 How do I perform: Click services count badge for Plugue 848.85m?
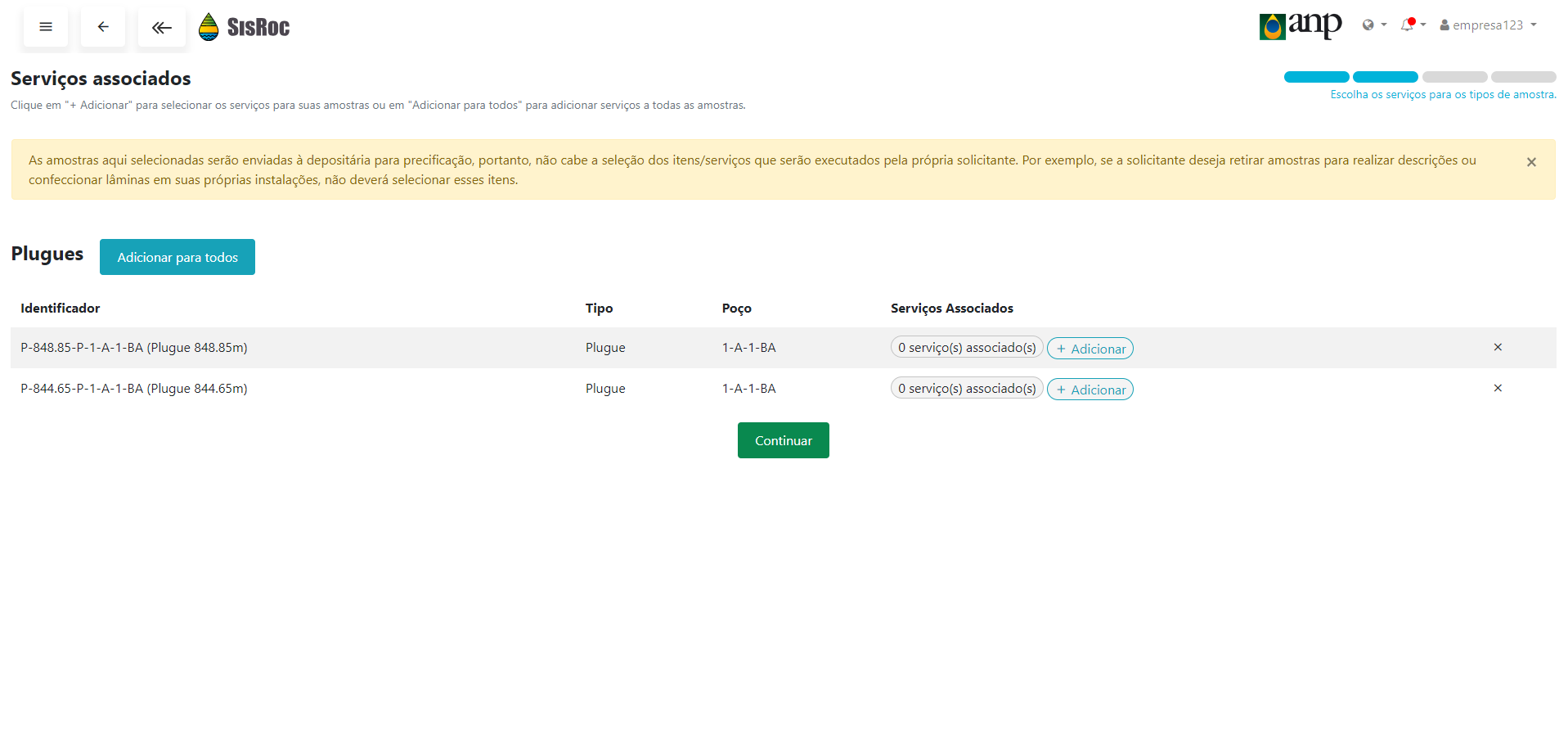[967, 347]
